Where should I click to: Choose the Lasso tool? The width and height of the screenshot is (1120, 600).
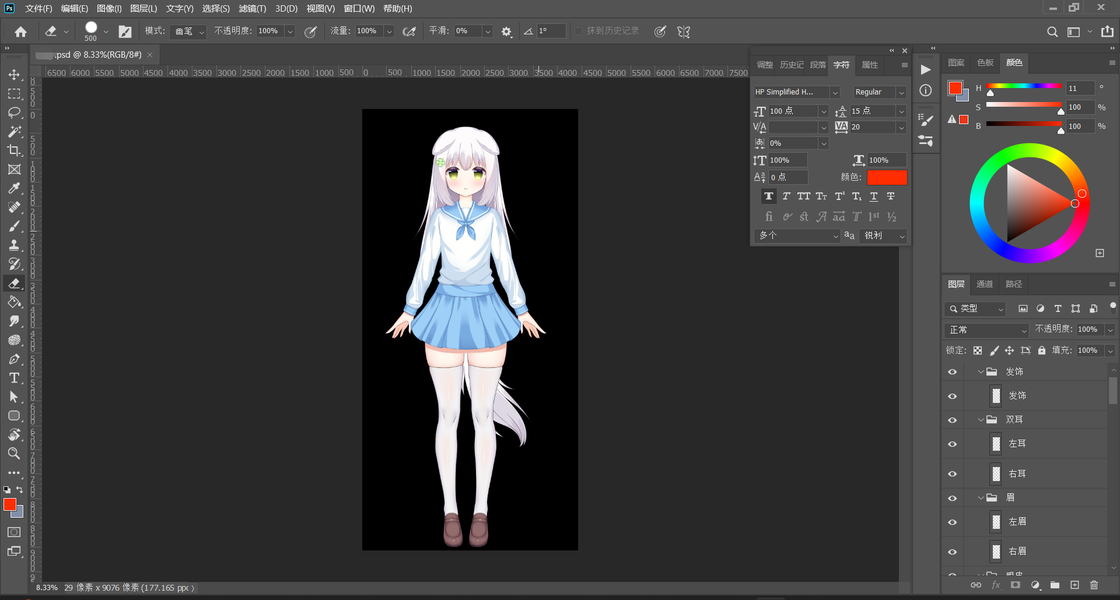[x=14, y=113]
